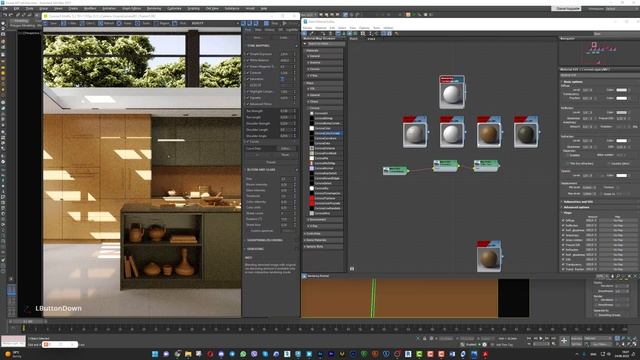The image size is (640, 360).
Task: Play the animation
Action: tap(541, 338)
